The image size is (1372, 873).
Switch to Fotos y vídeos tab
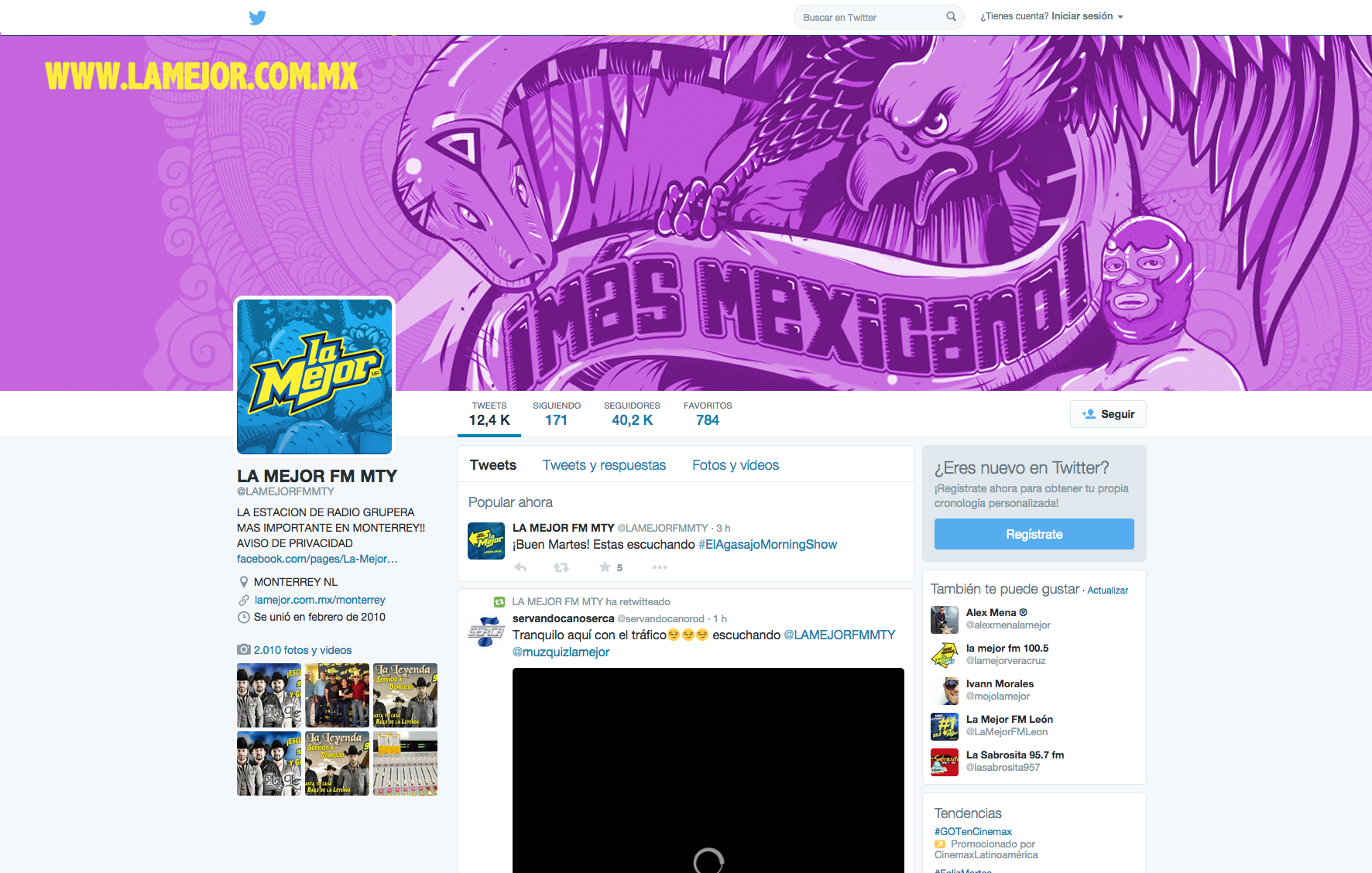(x=736, y=465)
